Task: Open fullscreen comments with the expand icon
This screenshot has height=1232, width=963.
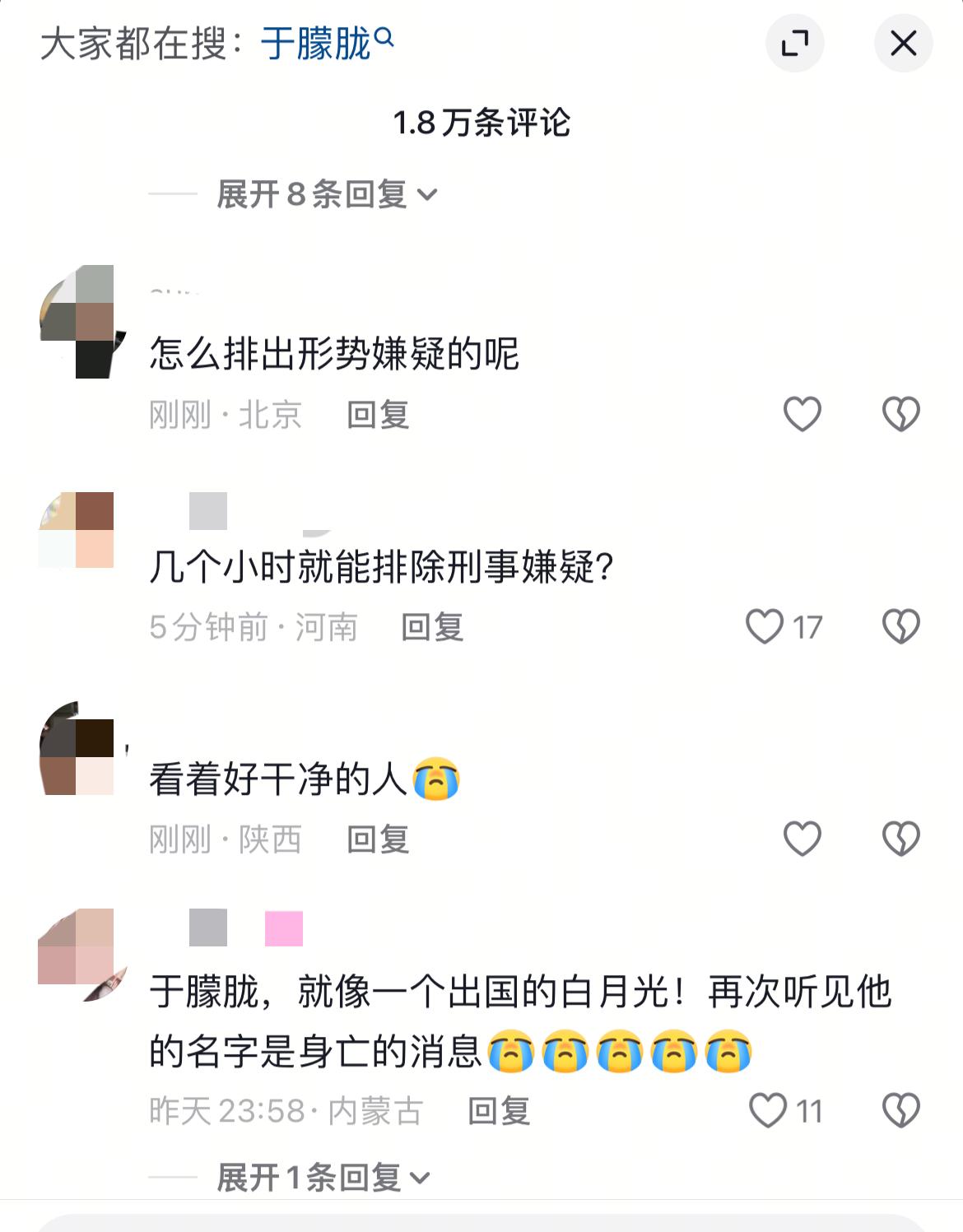Action: (x=794, y=43)
